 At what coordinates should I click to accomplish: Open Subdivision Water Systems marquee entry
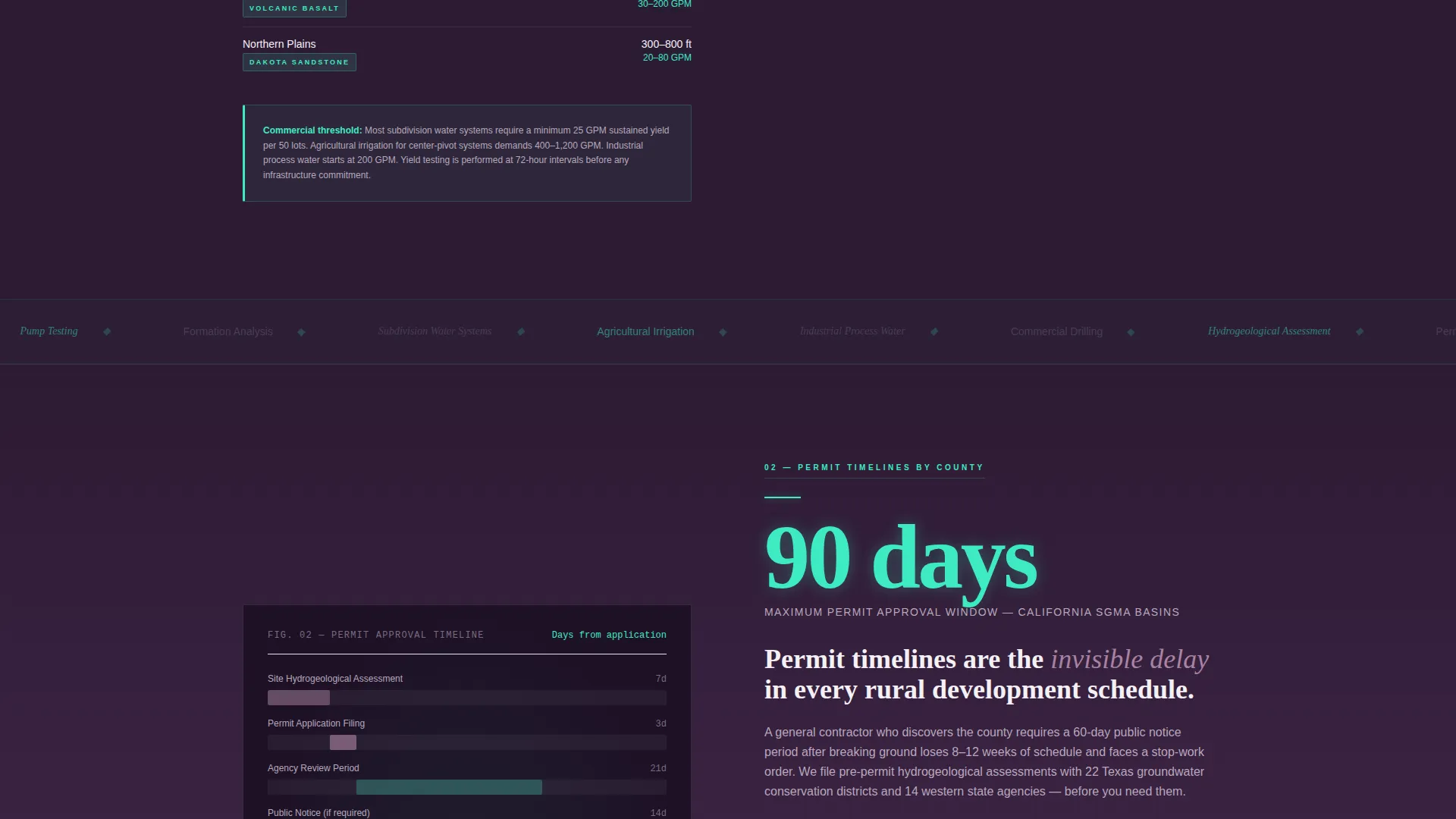(435, 331)
